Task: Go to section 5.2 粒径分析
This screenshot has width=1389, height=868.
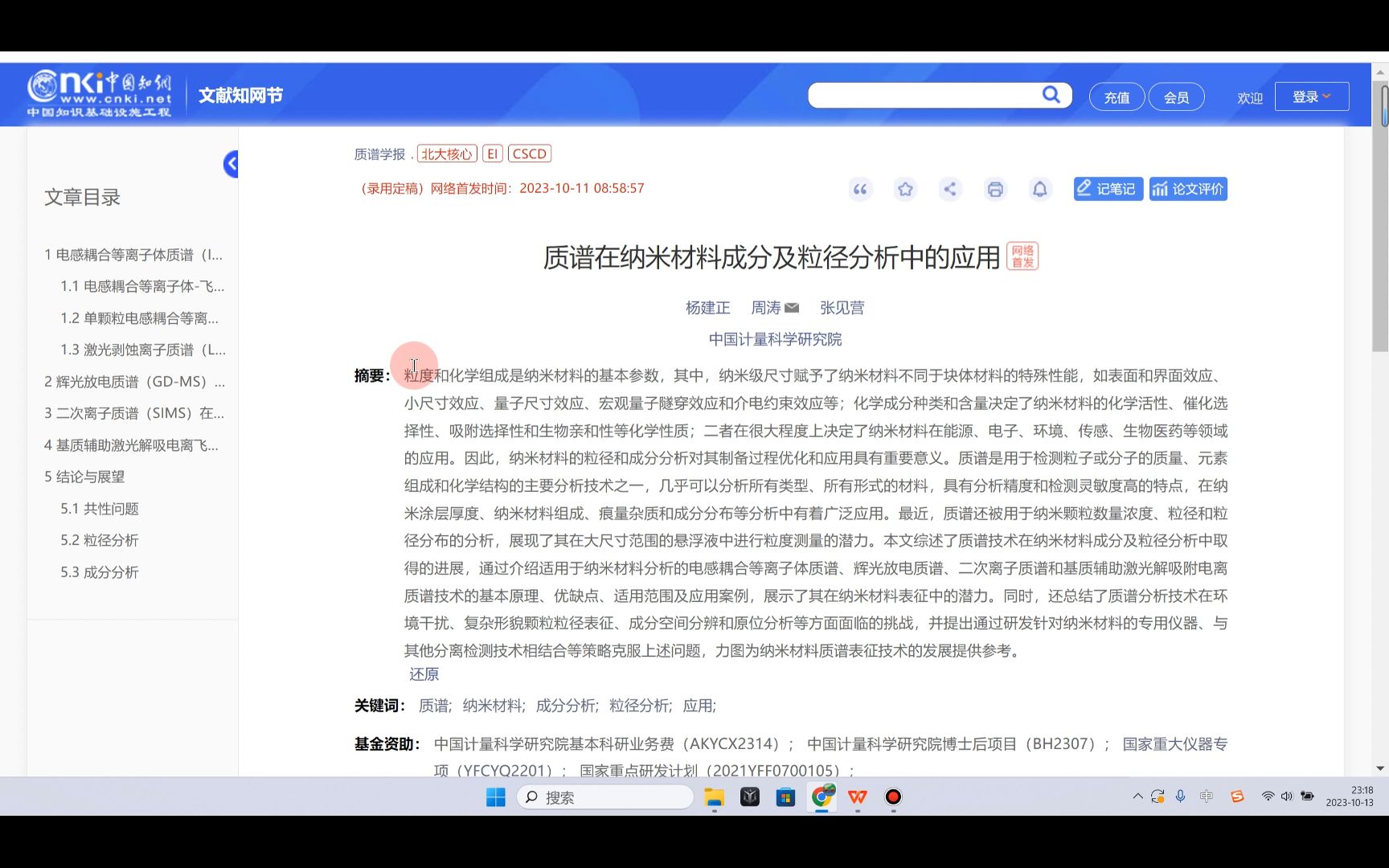Action: [100, 540]
